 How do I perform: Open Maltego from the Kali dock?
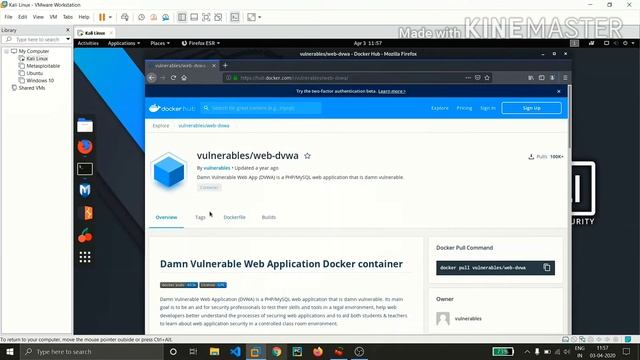pyautogui.click(x=85, y=190)
